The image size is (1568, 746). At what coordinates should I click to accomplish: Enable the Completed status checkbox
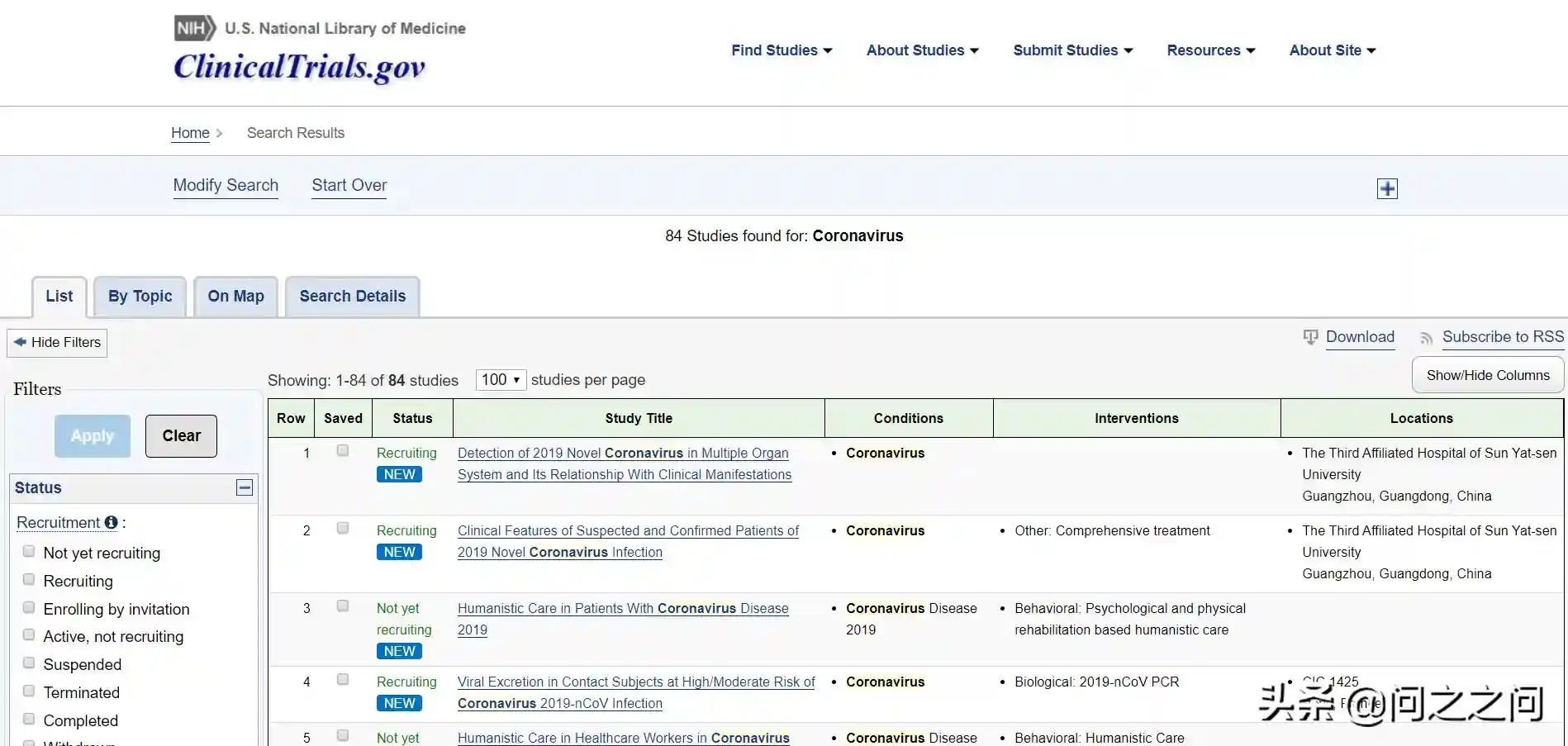29,720
